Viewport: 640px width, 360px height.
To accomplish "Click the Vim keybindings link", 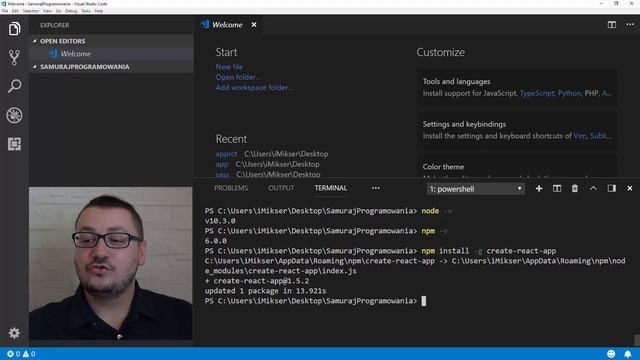I will [580, 136].
